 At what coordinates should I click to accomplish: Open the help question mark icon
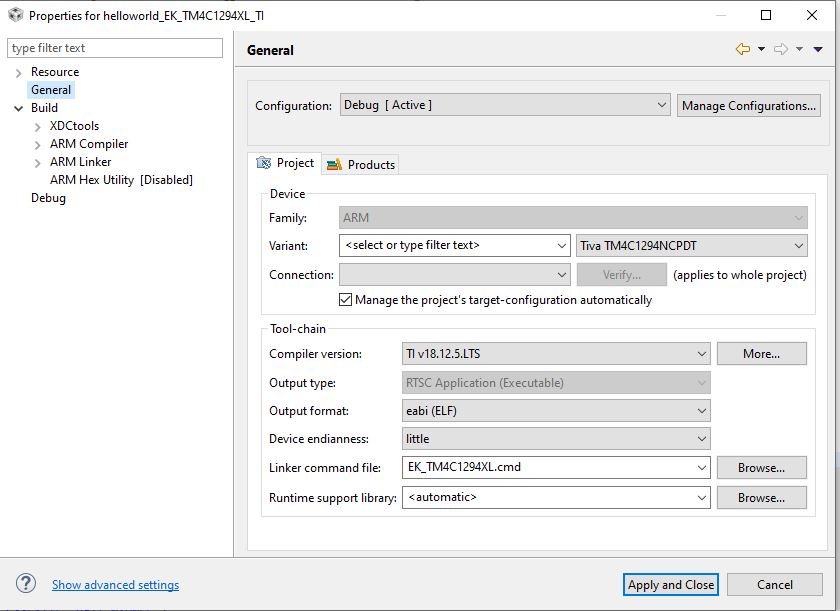coord(27,584)
